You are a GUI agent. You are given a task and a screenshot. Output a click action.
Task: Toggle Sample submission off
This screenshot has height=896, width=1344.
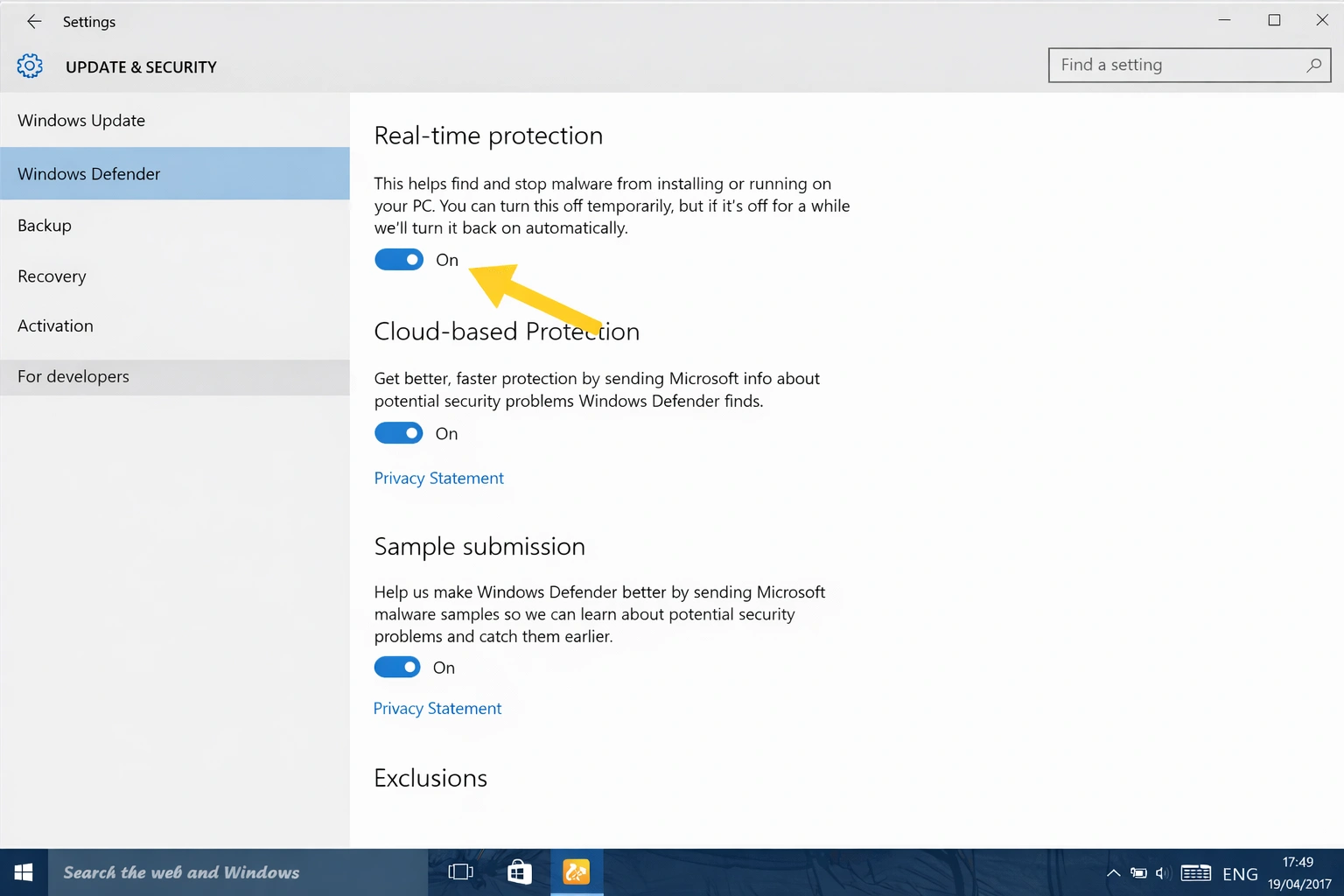point(396,667)
